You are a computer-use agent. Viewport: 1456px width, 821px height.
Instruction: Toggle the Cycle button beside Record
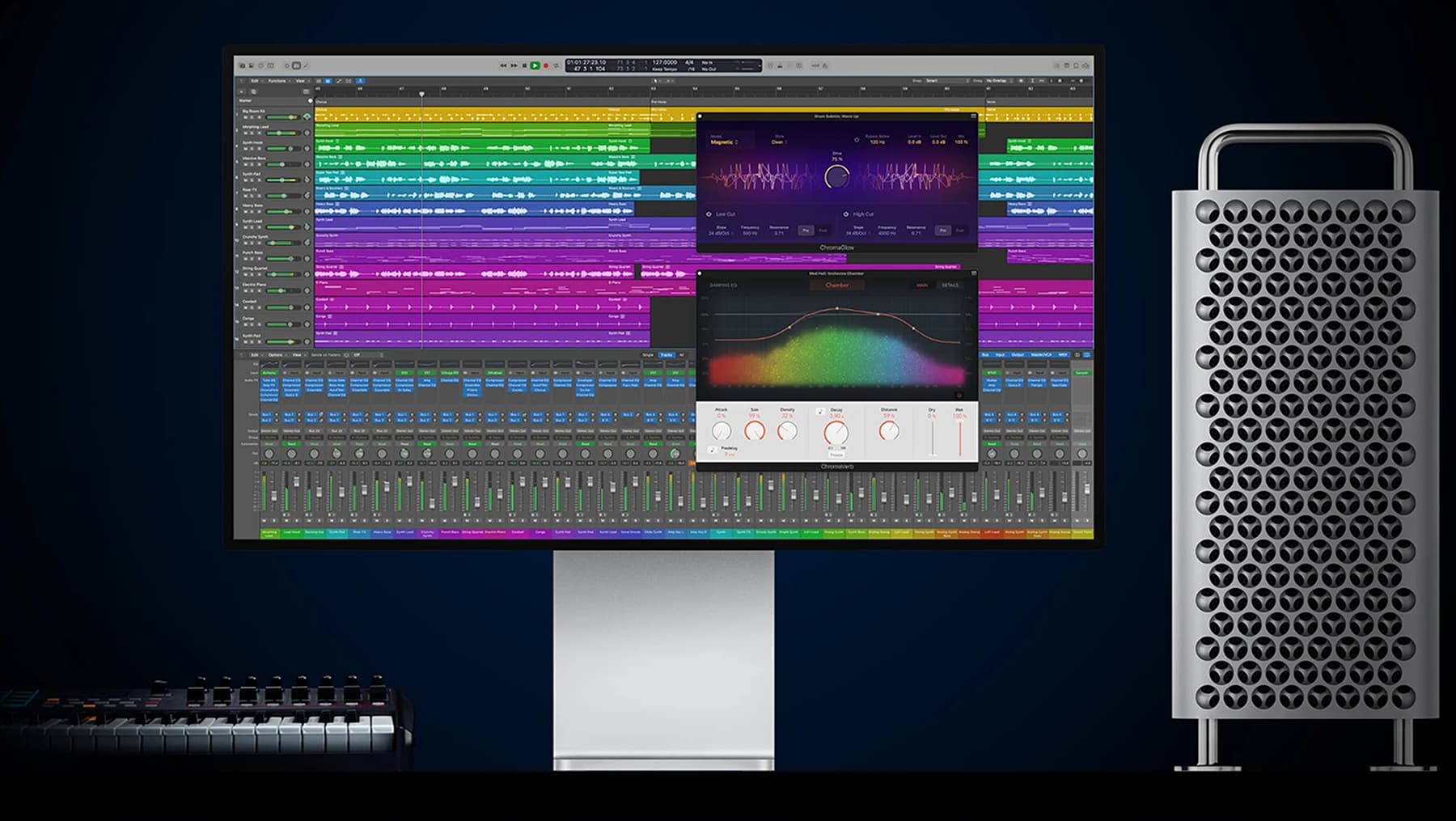pyautogui.click(x=556, y=66)
